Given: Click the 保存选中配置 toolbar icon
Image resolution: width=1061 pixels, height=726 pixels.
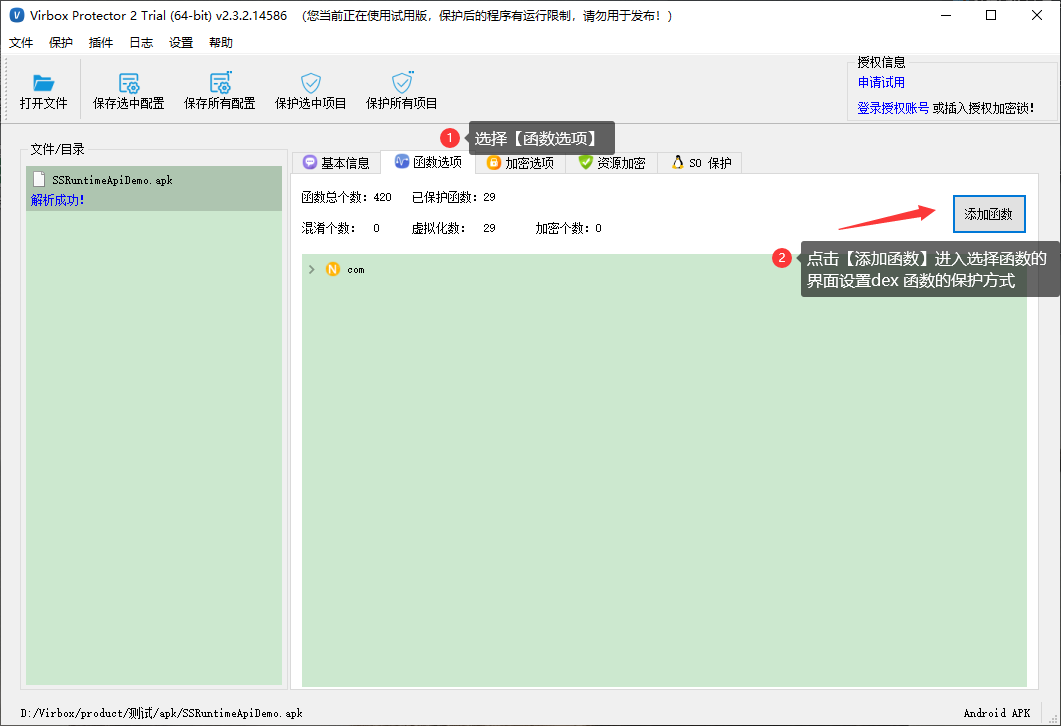Looking at the screenshot, I should pos(129,83).
